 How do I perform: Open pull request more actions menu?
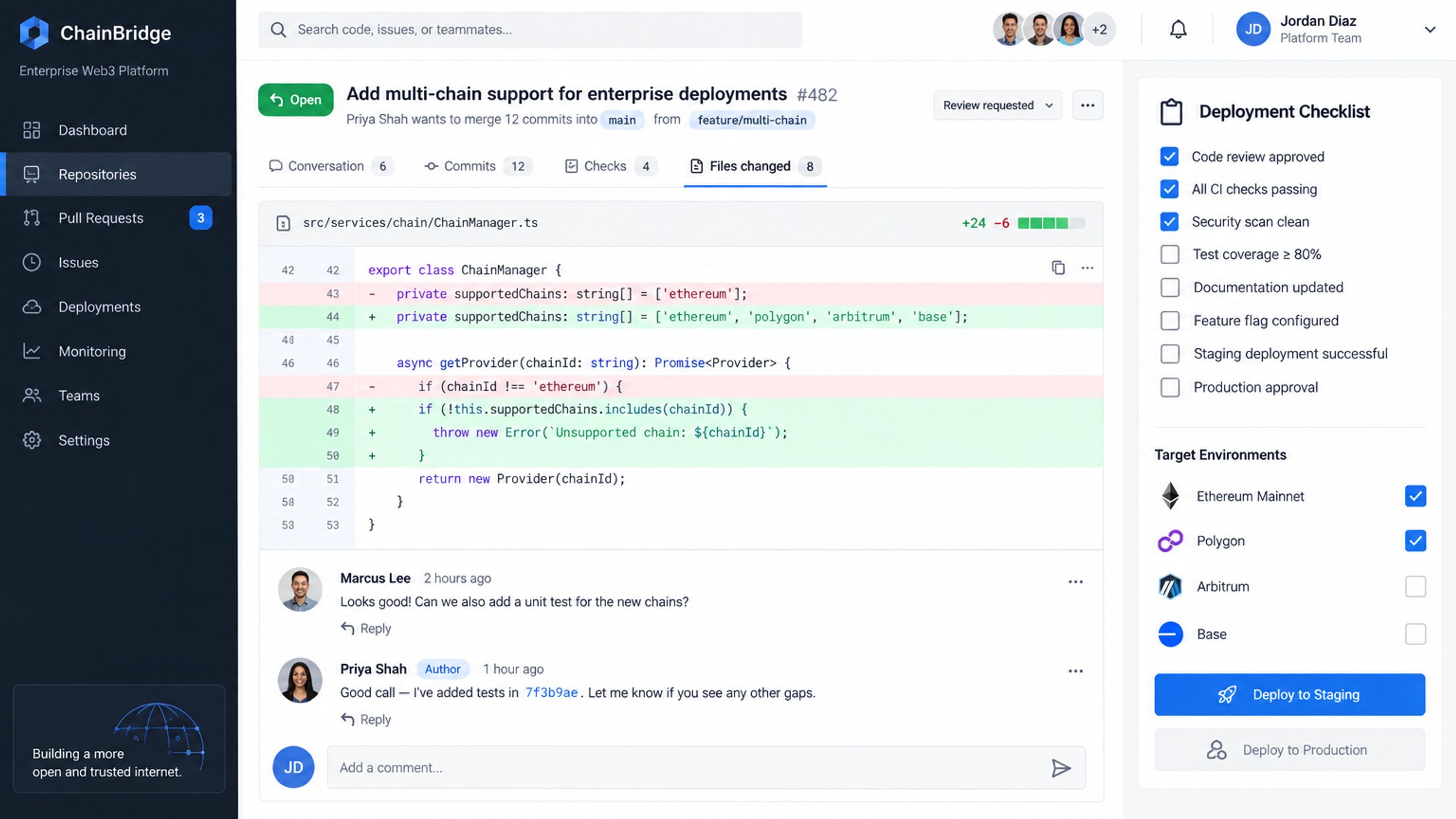[x=1087, y=105]
